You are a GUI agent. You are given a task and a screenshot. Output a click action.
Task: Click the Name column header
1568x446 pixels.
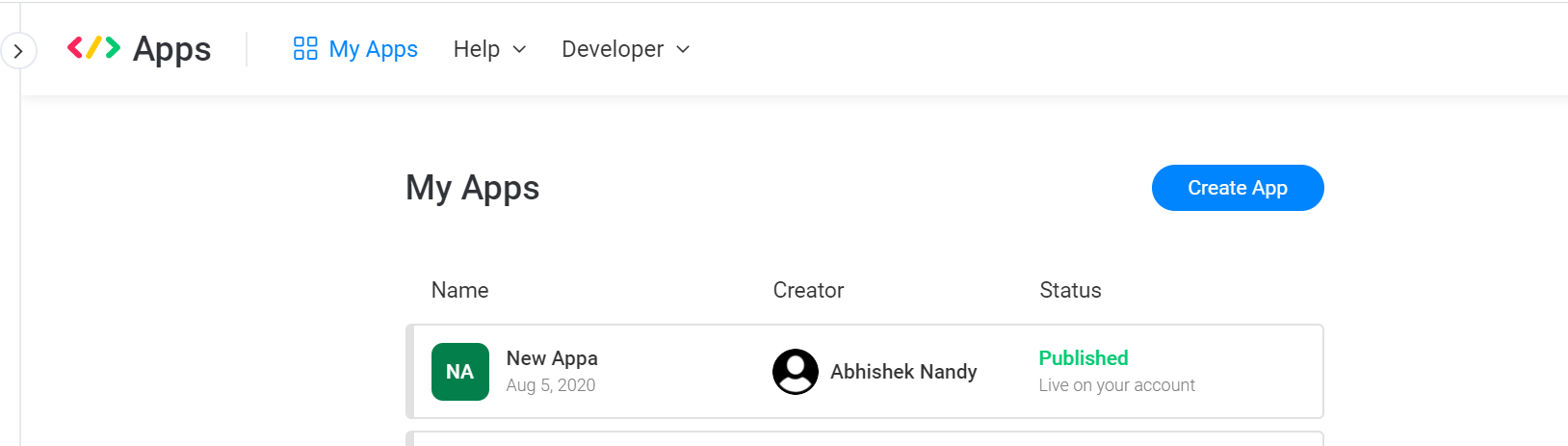point(459,290)
